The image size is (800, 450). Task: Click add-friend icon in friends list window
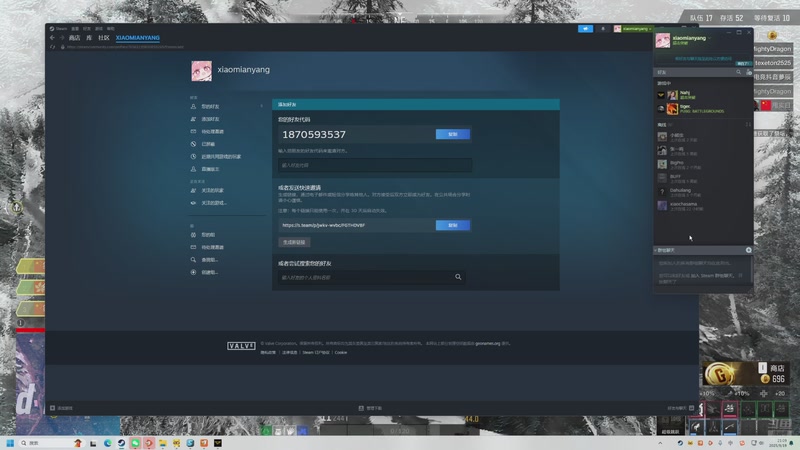click(748, 72)
